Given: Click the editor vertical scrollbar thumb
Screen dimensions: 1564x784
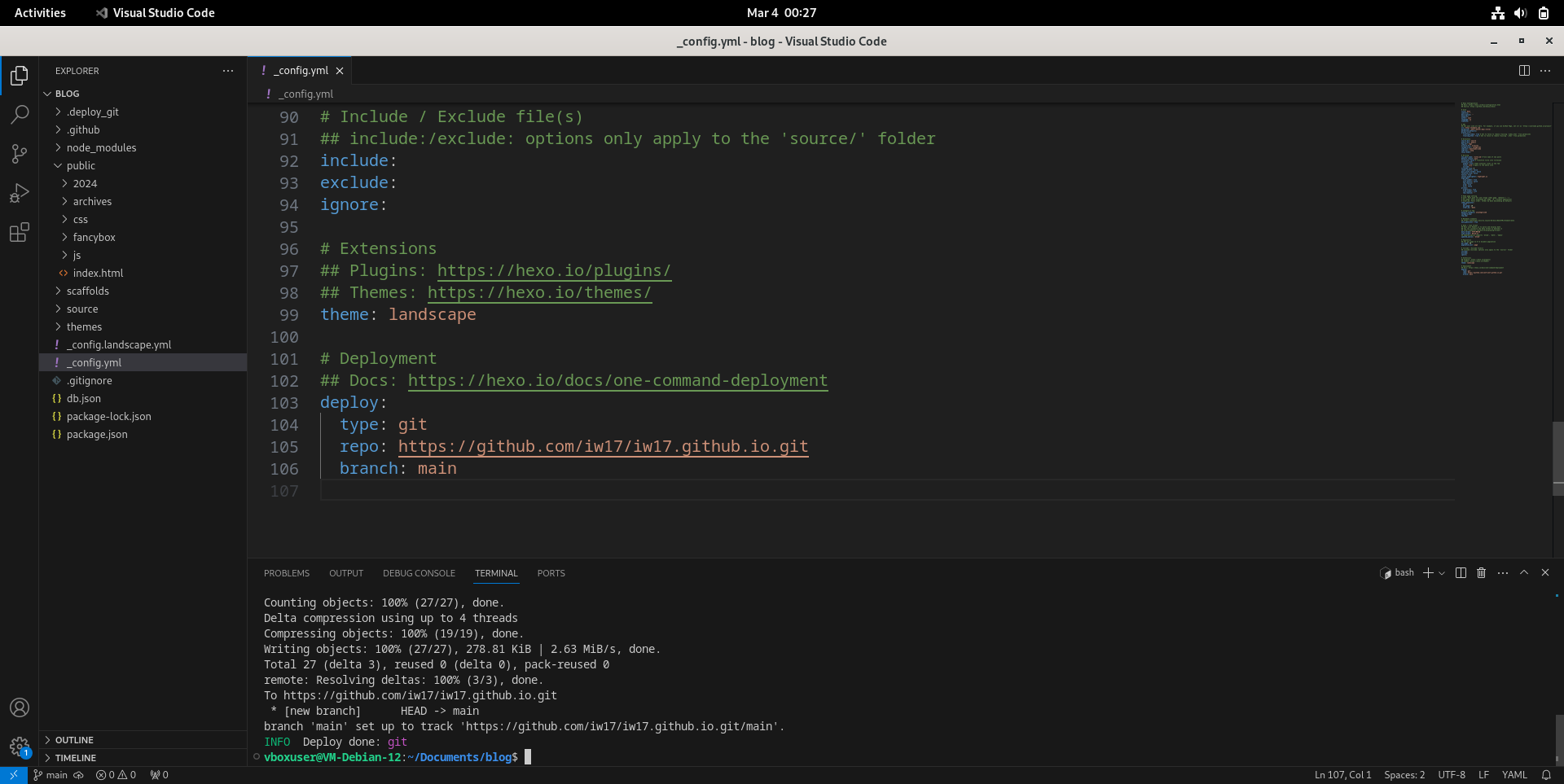Looking at the screenshot, I should 1558,459.
